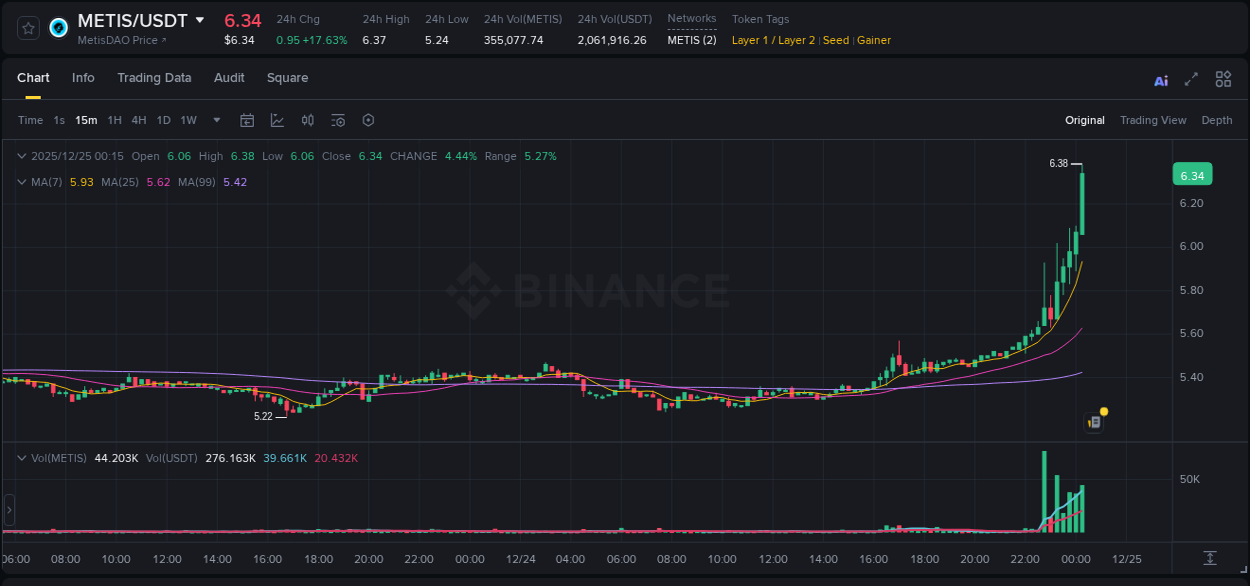Viewport: 1250px width, 586px height.
Task: Open the chart settings hexagon icon
Action: (368, 120)
